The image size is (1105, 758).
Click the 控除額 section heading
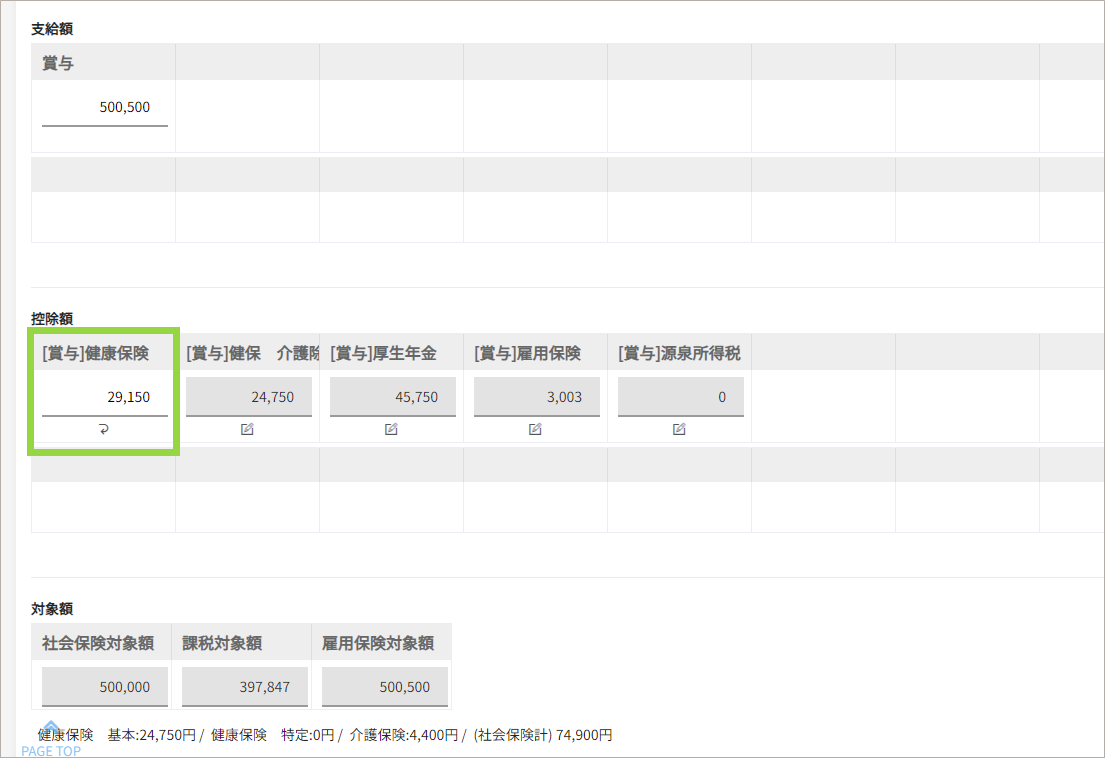(52, 318)
